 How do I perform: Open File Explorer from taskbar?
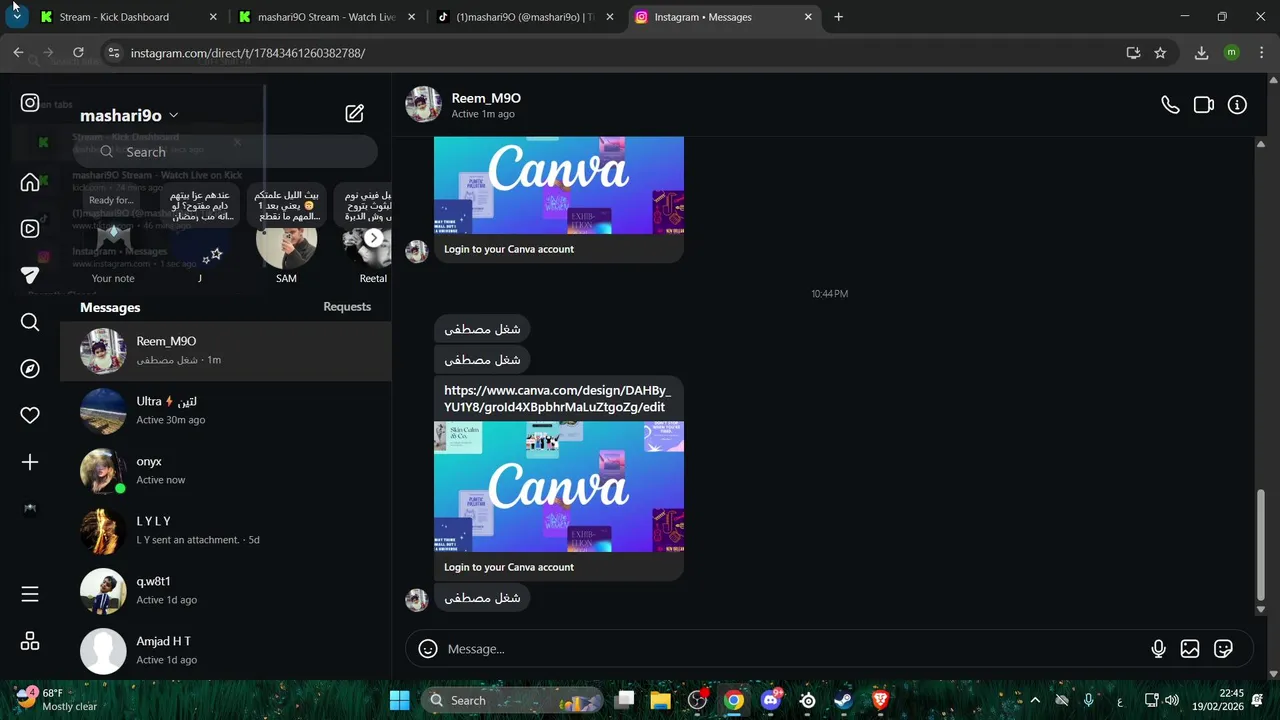pyautogui.click(x=660, y=700)
